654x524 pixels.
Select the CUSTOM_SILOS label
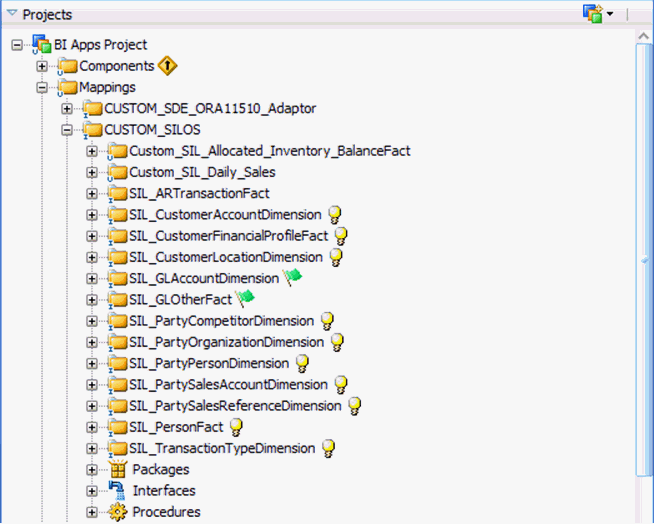(152, 130)
